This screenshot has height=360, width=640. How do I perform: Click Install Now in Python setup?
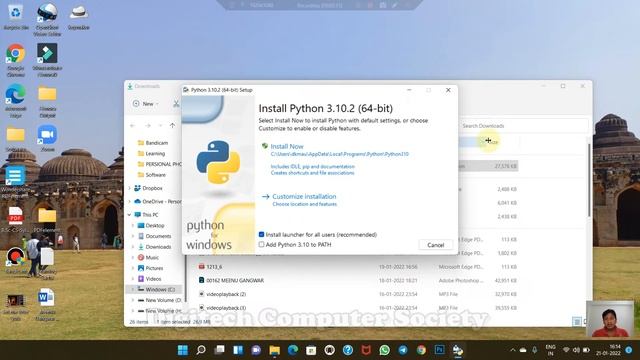(287, 146)
